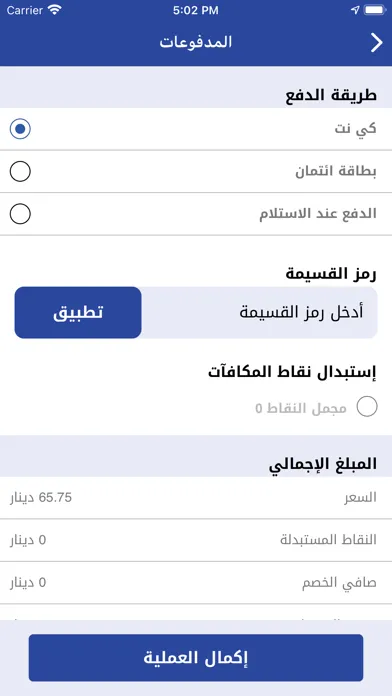Click the إكمال العملية complete button
Screen dimensions: 392x696
[x=196, y=658]
